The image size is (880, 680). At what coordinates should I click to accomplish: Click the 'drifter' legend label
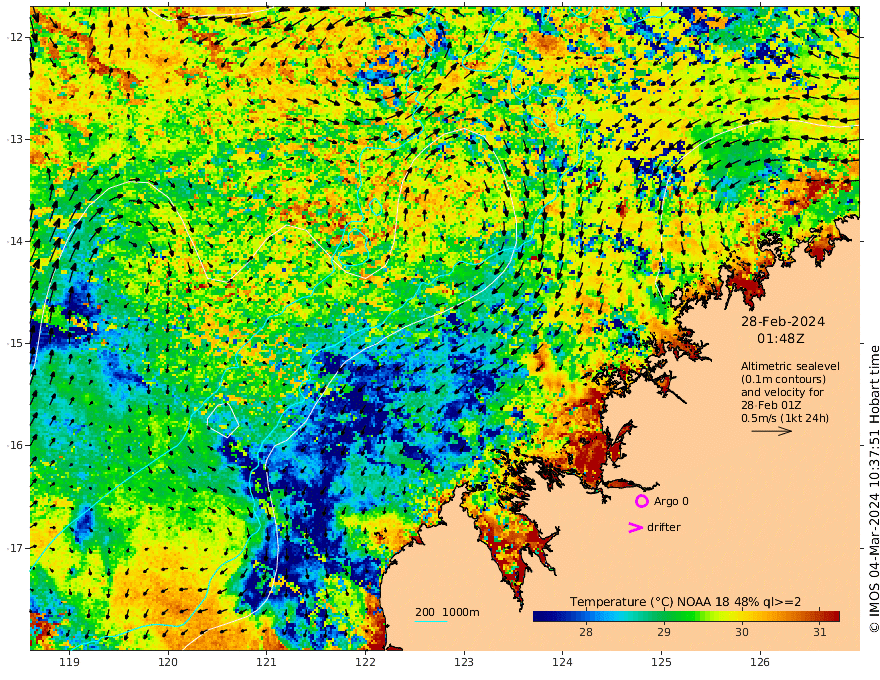pos(664,527)
